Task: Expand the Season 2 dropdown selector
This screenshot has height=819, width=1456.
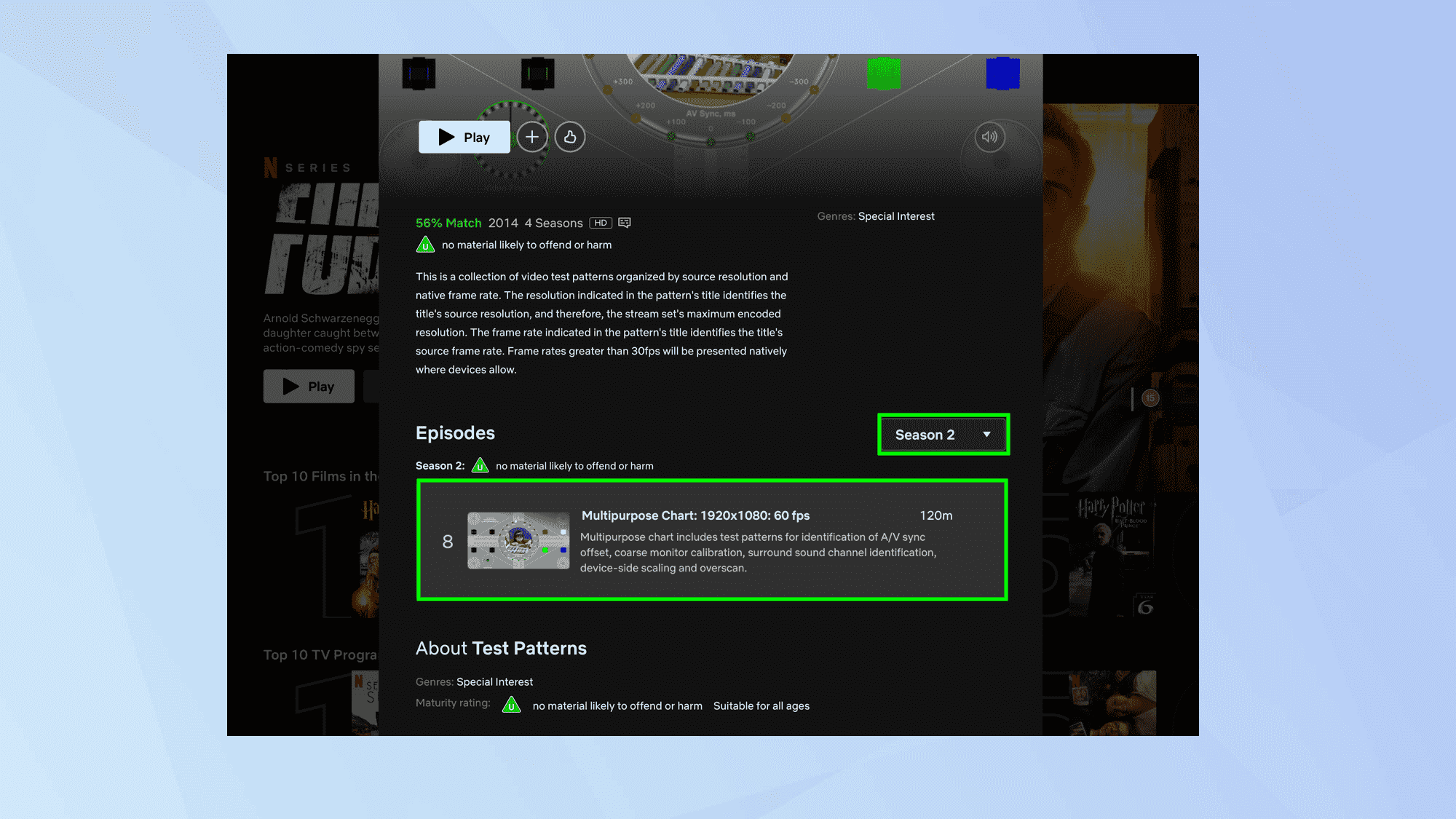Action: tap(943, 434)
